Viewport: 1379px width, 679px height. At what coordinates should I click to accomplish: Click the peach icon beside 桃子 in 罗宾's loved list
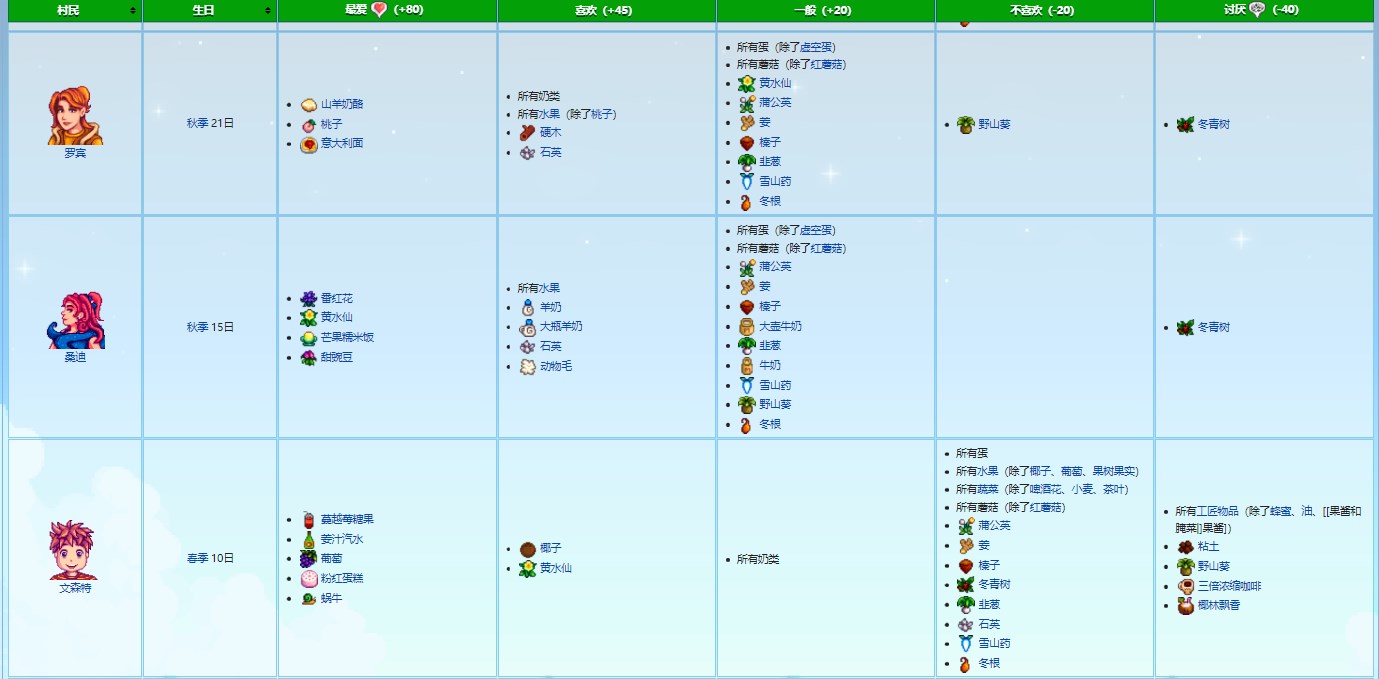(x=308, y=124)
